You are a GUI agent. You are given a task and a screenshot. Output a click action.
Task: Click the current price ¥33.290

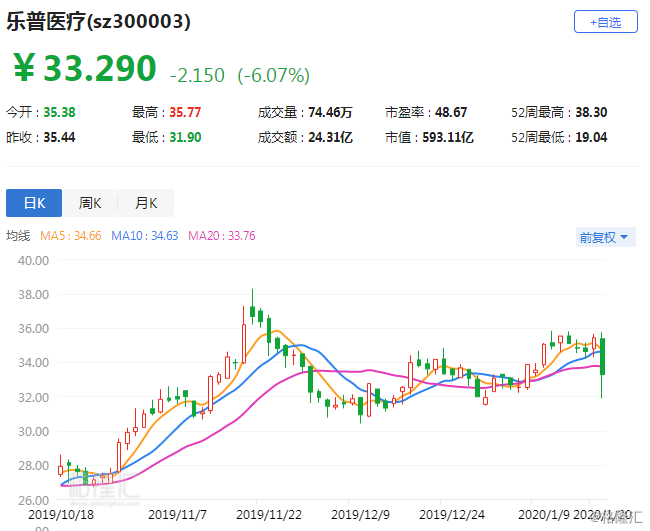[85, 68]
